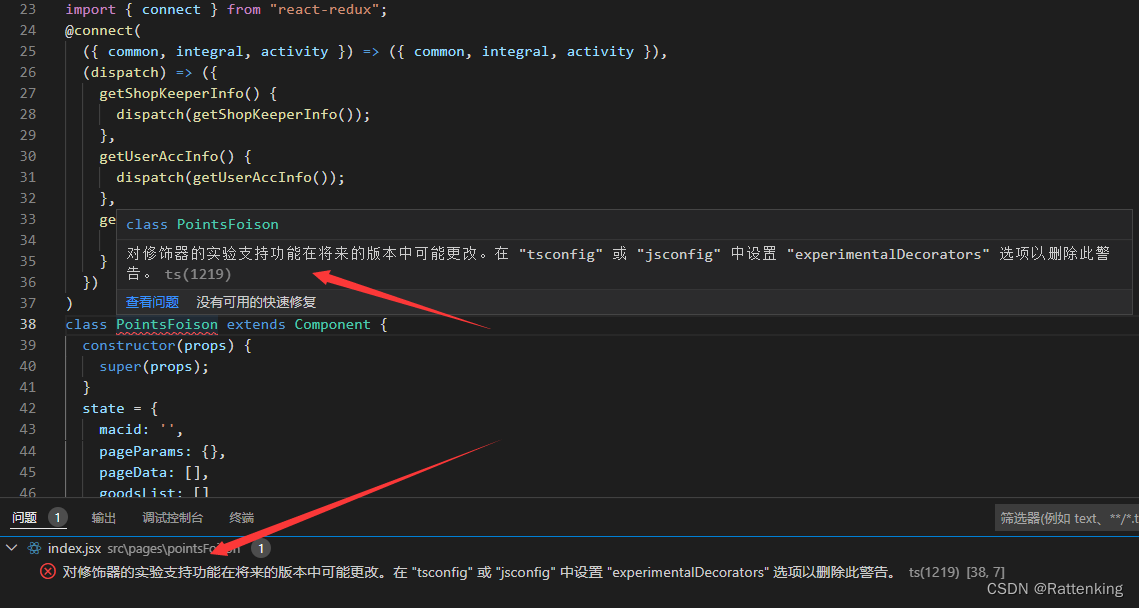Click pageParams: {}, on line 44

pyautogui.click(x=163, y=451)
